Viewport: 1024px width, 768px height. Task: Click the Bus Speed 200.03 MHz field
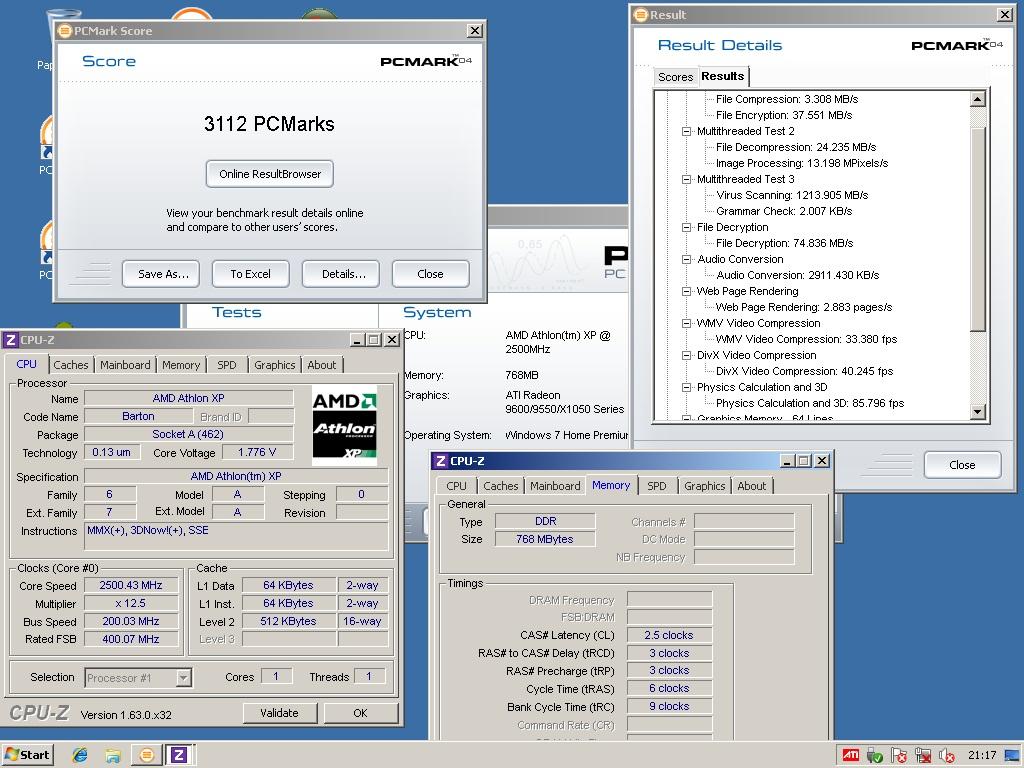coord(131,622)
